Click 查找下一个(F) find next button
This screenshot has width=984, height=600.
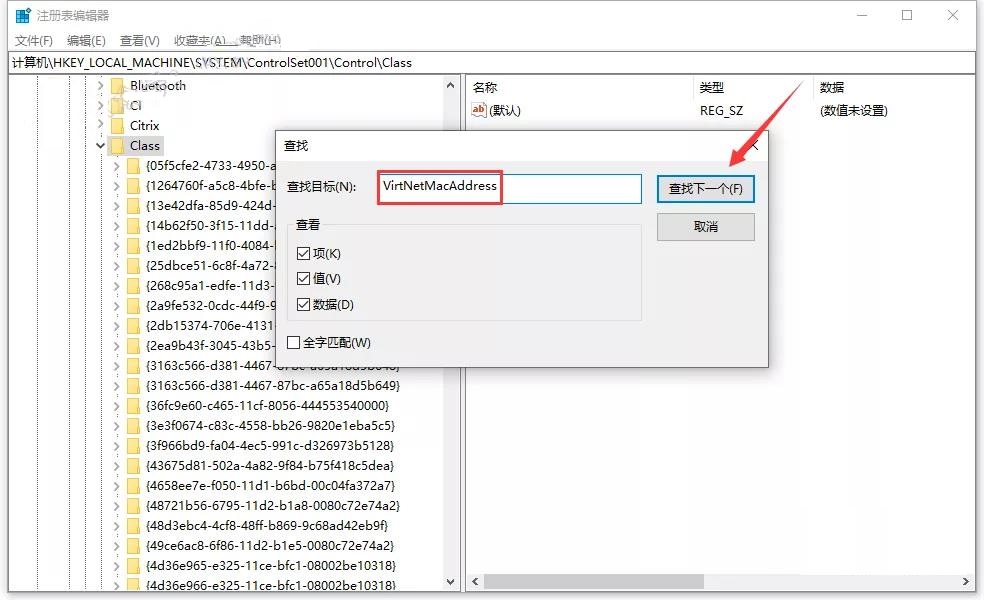(705, 189)
